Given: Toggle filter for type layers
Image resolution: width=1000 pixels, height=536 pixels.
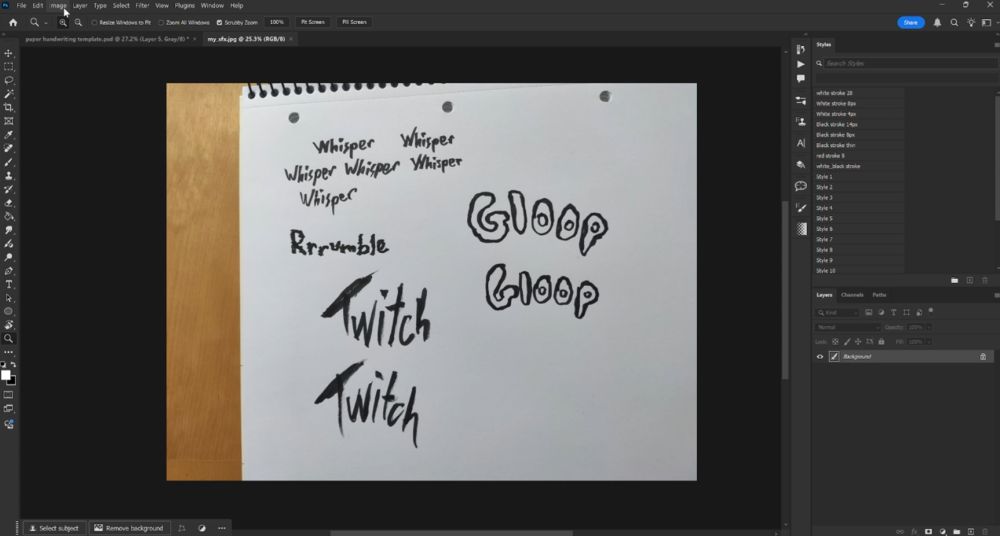Looking at the screenshot, I should 893,313.
